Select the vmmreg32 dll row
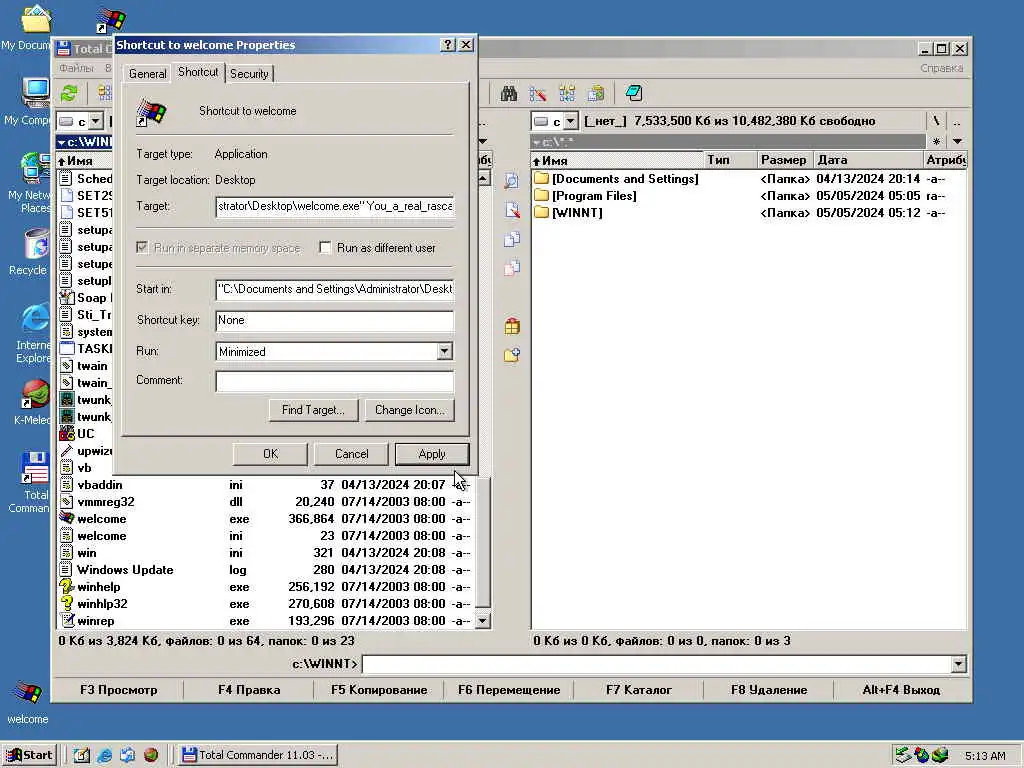This screenshot has height=768, width=1024. [264, 502]
